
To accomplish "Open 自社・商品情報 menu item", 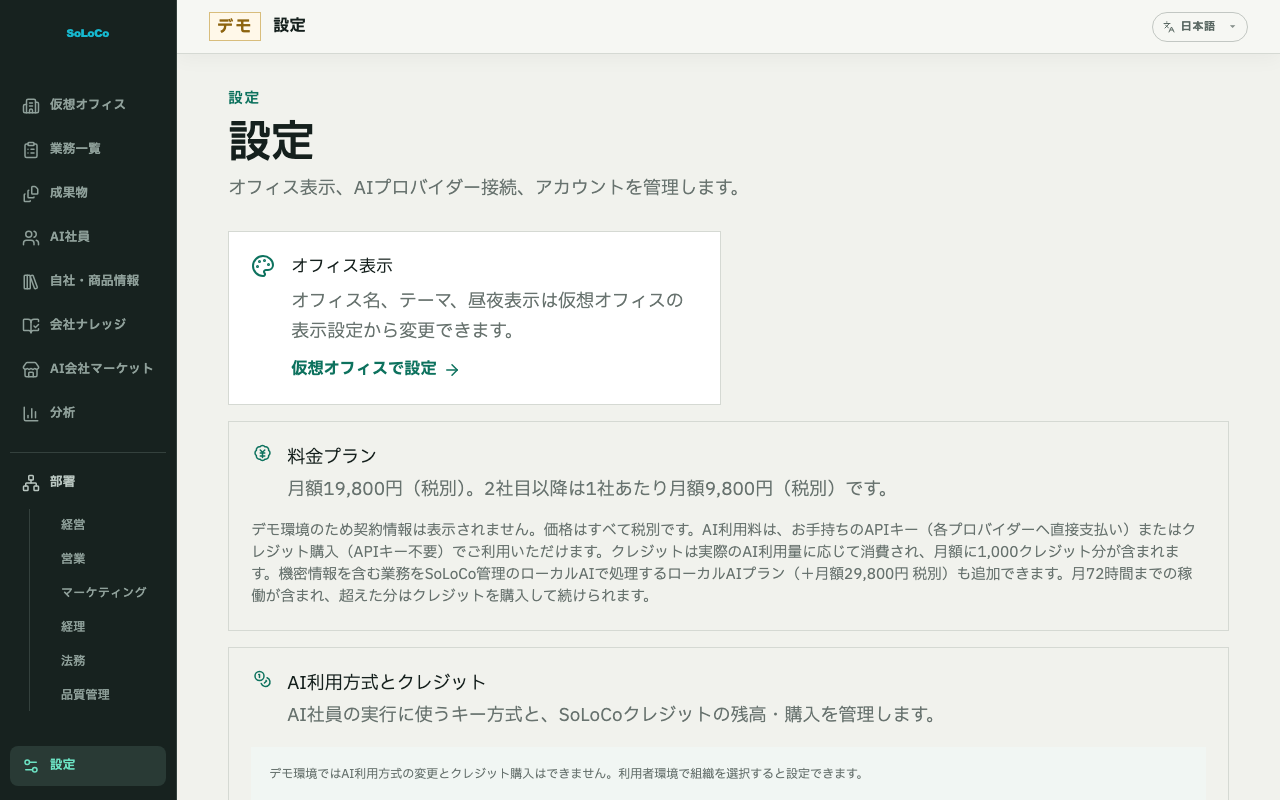I will pos(88,281).
